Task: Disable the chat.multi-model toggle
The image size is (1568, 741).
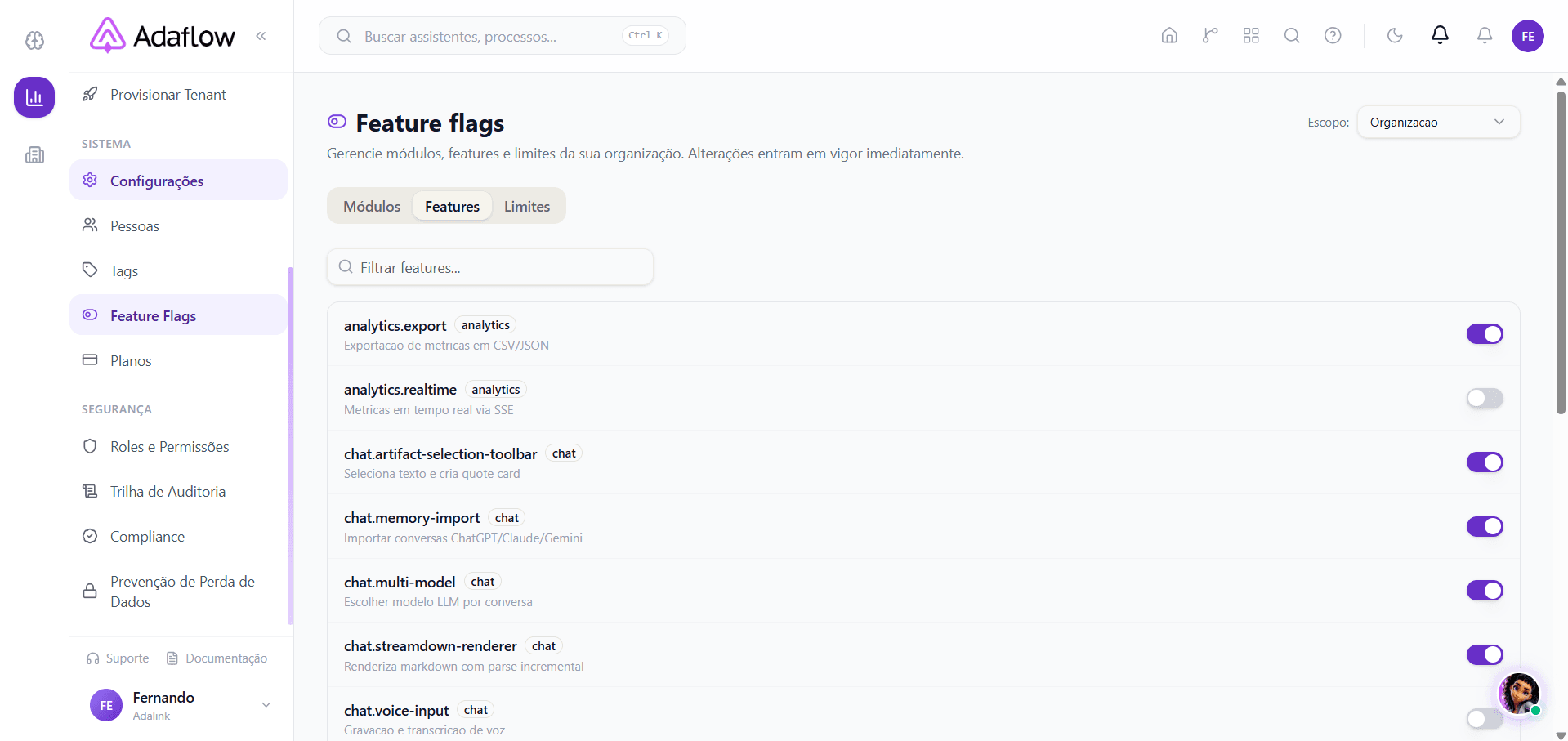Action: tap(1485, 590)
